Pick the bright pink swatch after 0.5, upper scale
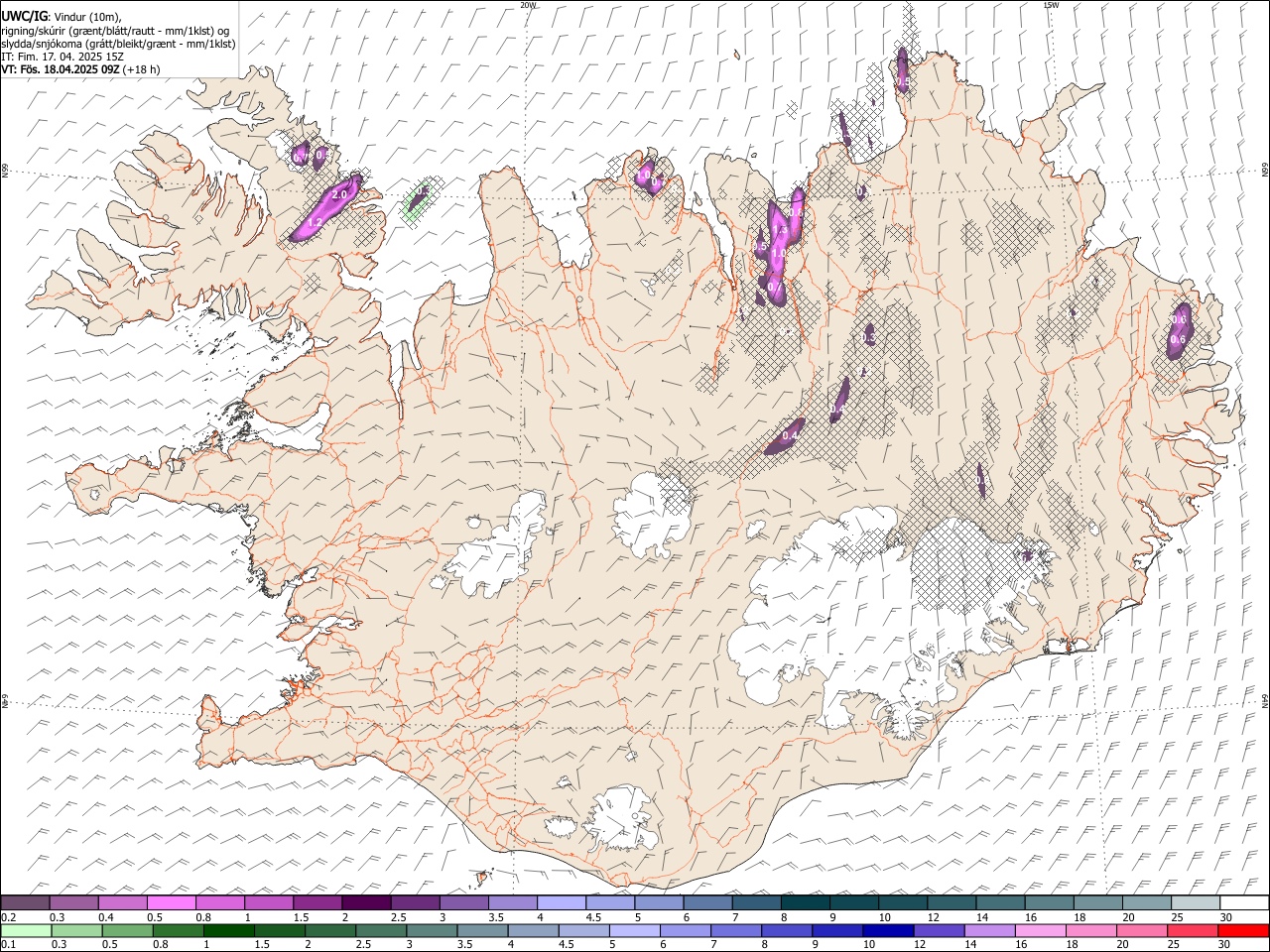 (172, 903)
